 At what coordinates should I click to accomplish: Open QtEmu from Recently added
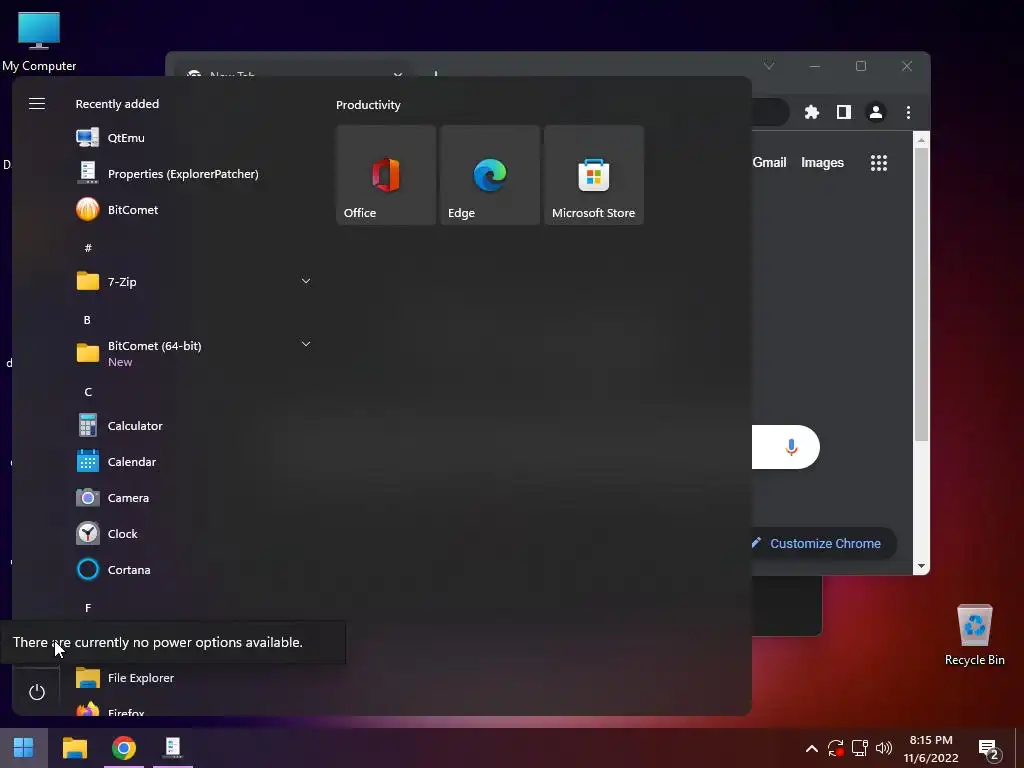[193, 138]
